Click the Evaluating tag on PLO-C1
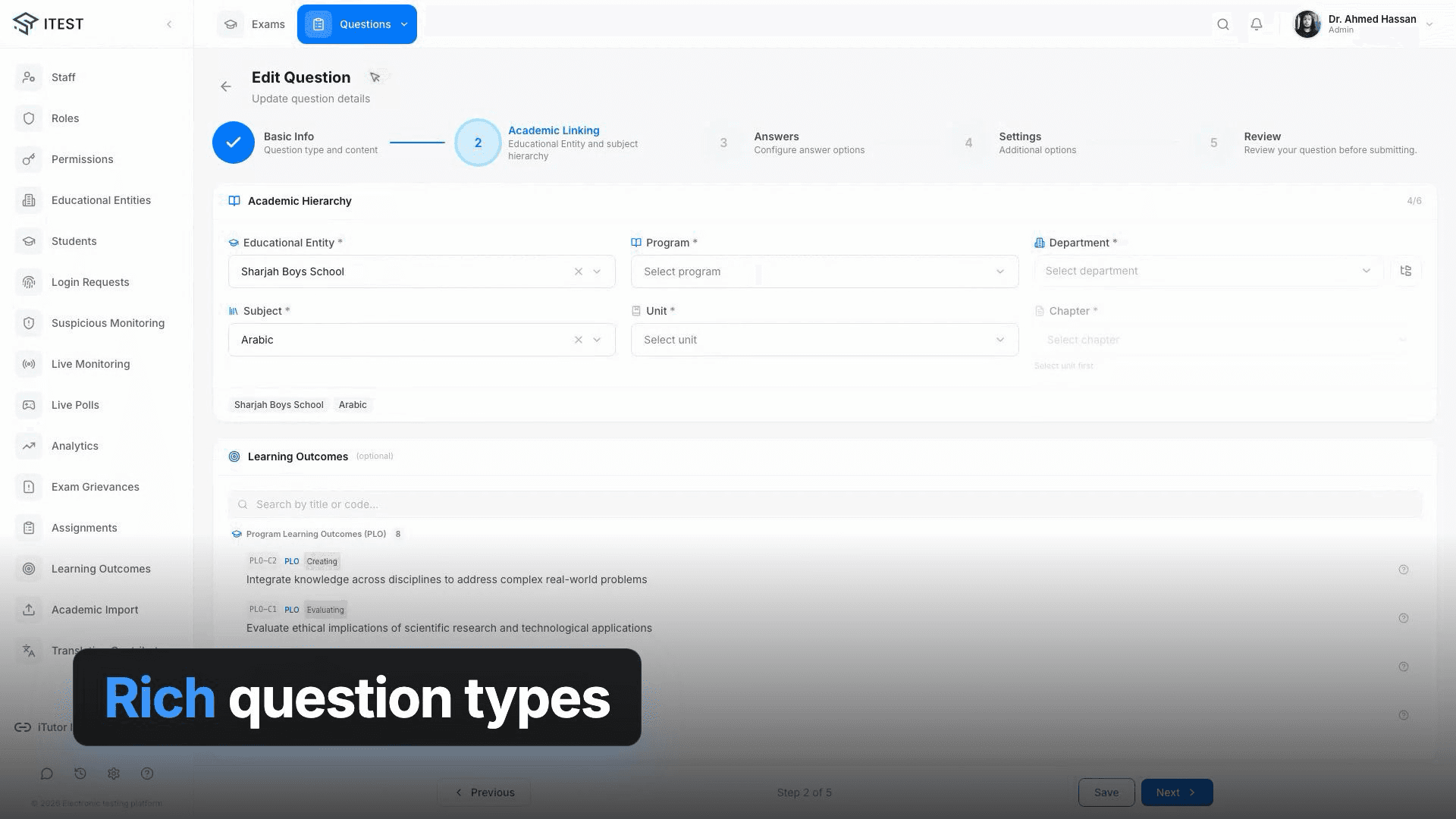The width and height of the screenshot is (1456, 819). 325,610
